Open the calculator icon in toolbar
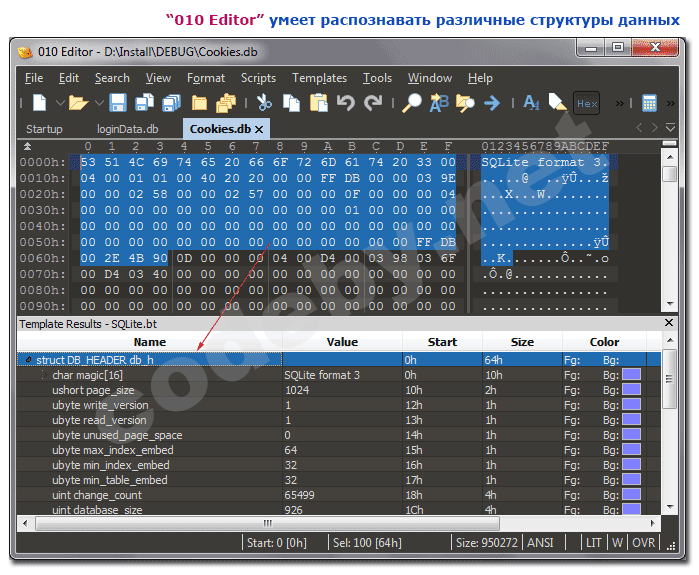 click(x=650, y=103)
